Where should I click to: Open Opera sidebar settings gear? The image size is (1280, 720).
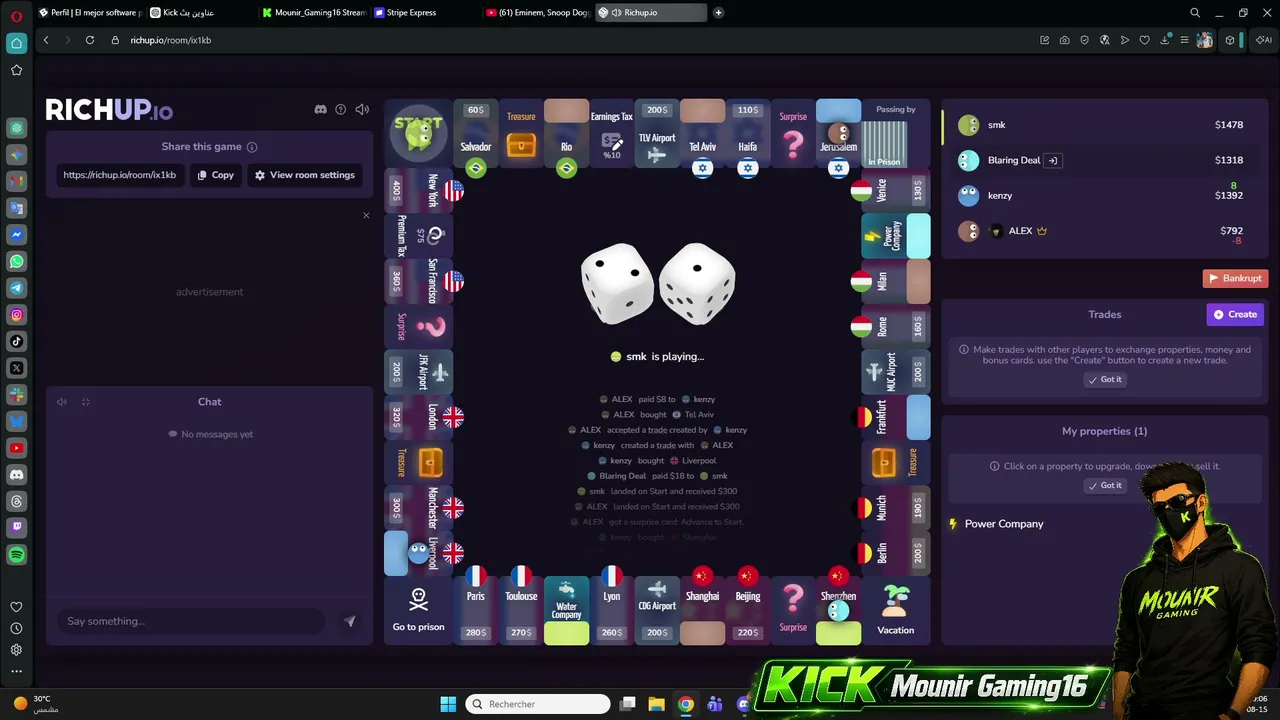point(16,650)
